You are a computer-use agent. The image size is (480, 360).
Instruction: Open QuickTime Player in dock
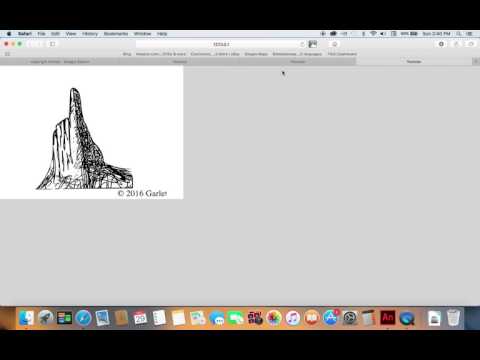(x=407, y=318)
